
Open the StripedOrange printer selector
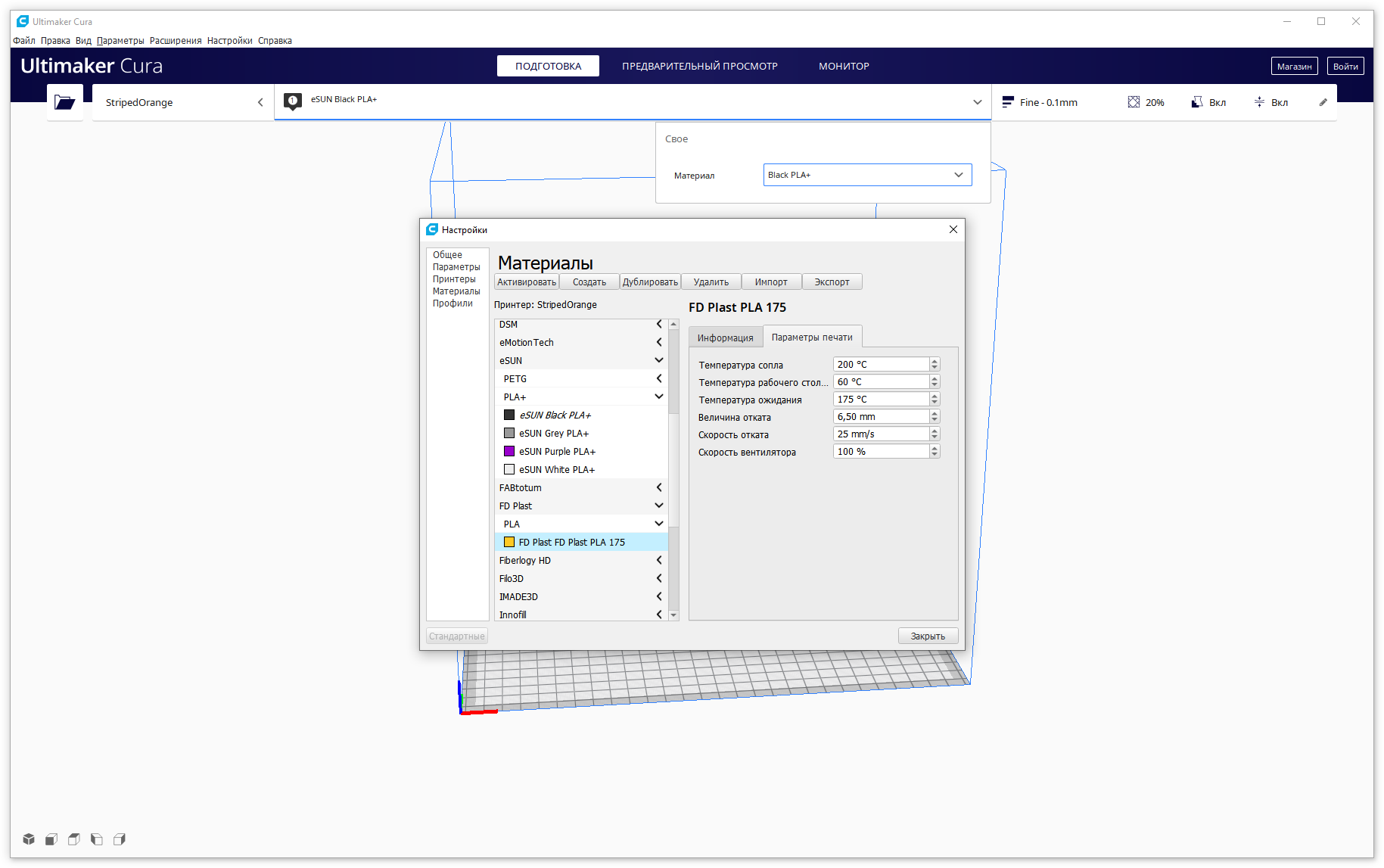point(183,102)
